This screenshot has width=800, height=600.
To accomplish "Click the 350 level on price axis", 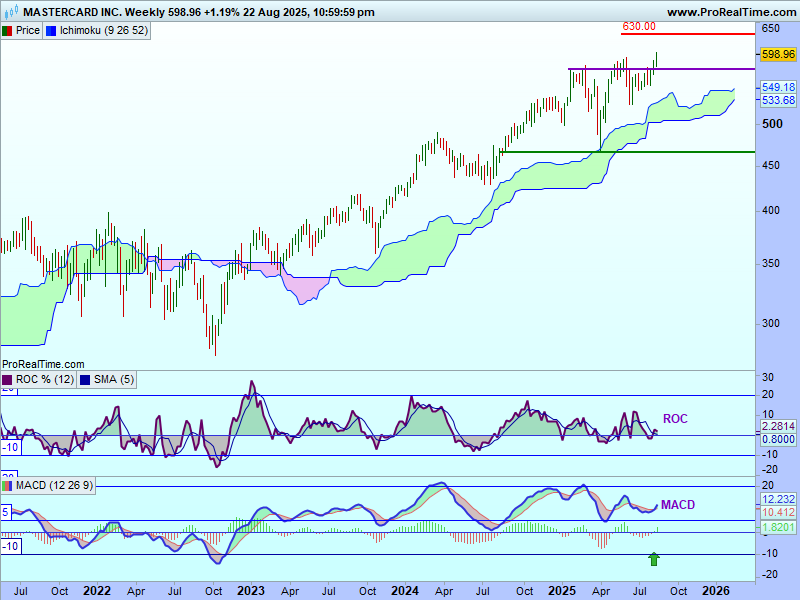I will tap(770, 263).
